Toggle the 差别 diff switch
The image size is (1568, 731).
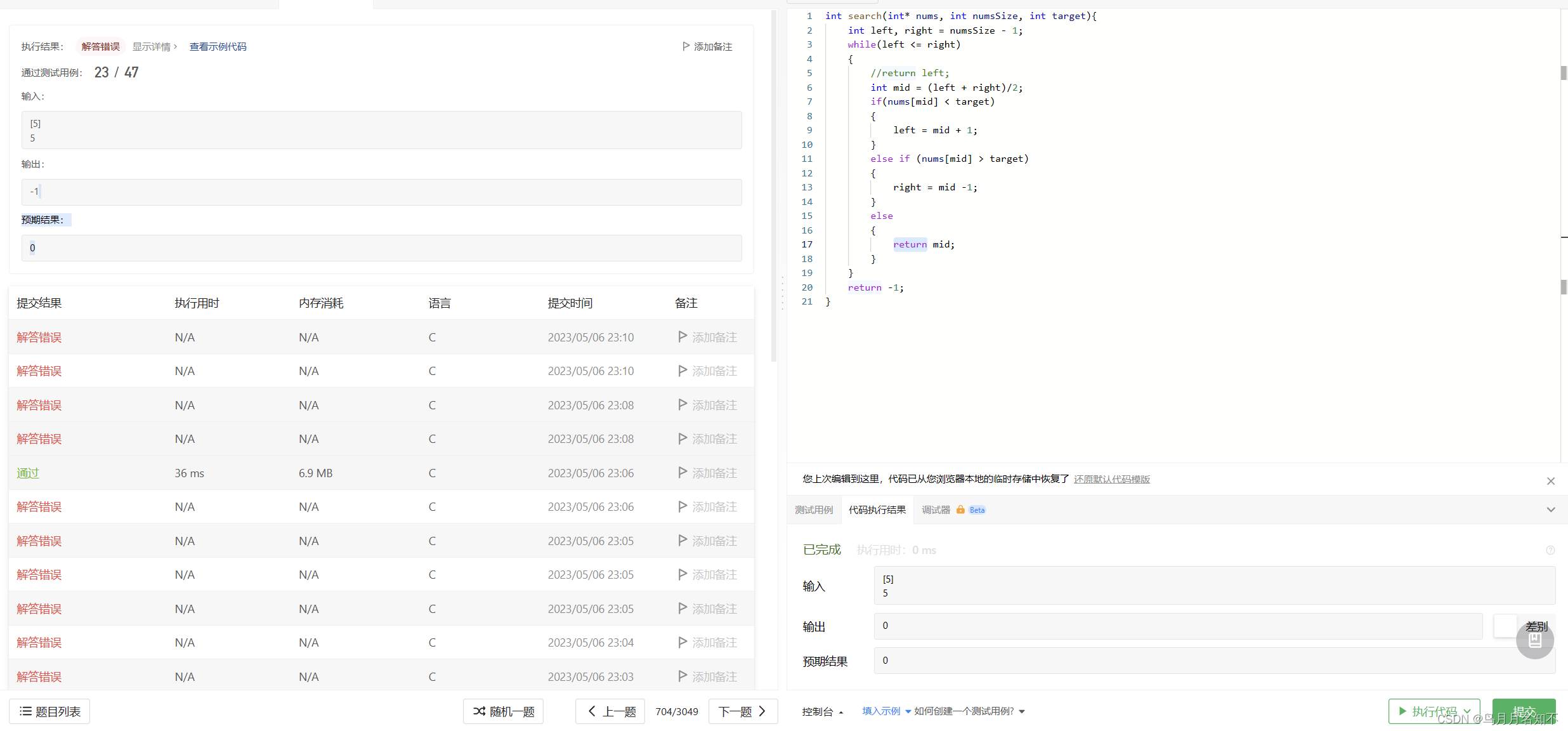(x=1505, y=626)
